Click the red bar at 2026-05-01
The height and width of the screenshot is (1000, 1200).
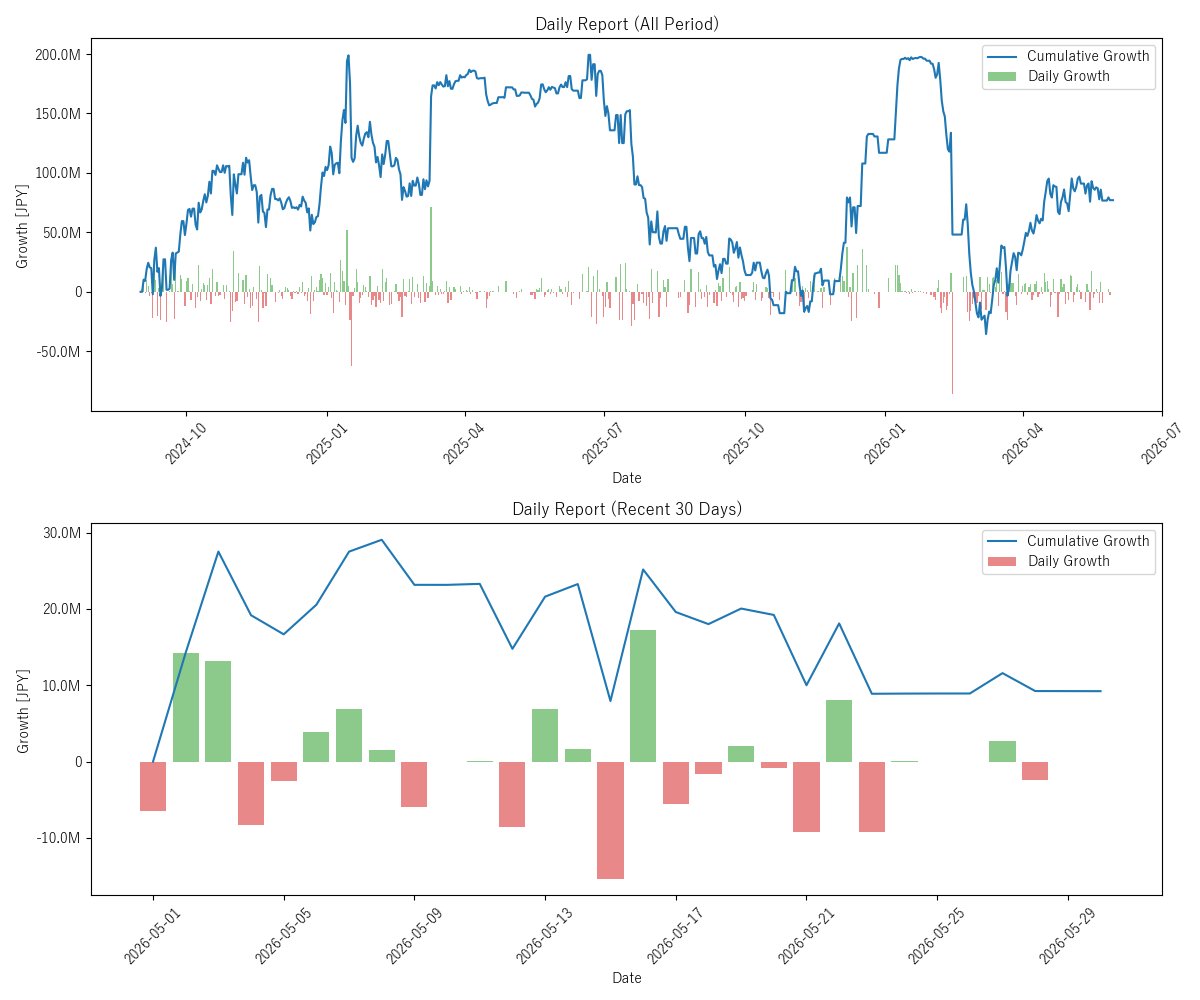tap(153, 786)
